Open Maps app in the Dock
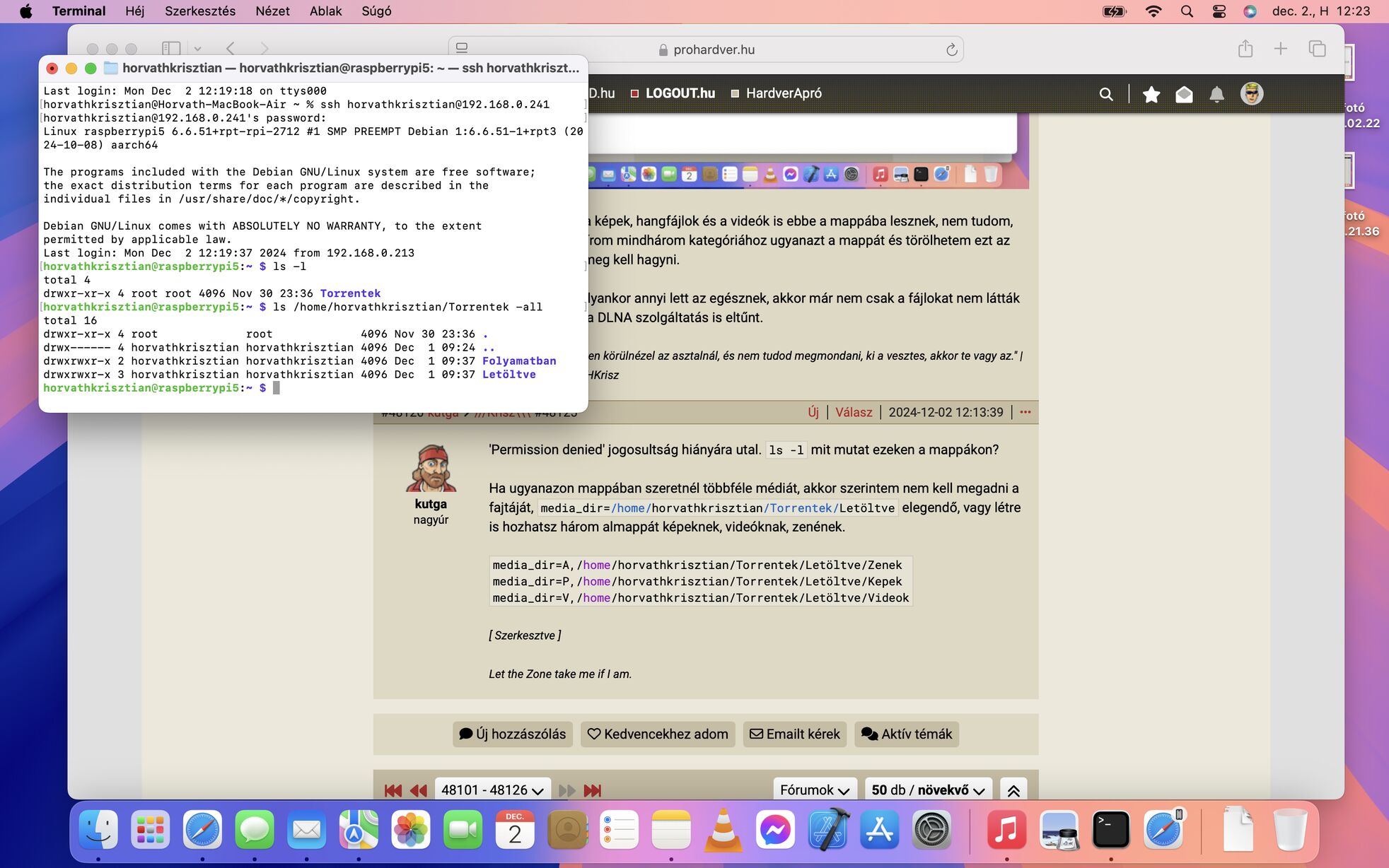The width and height of the screenshot is (1389, 868). tap(359, 829)
